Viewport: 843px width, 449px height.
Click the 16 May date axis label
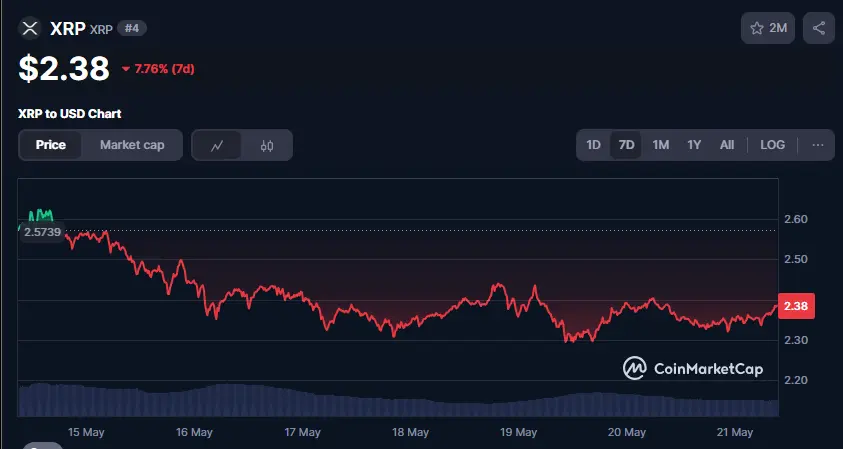click(x=194, y=432)
